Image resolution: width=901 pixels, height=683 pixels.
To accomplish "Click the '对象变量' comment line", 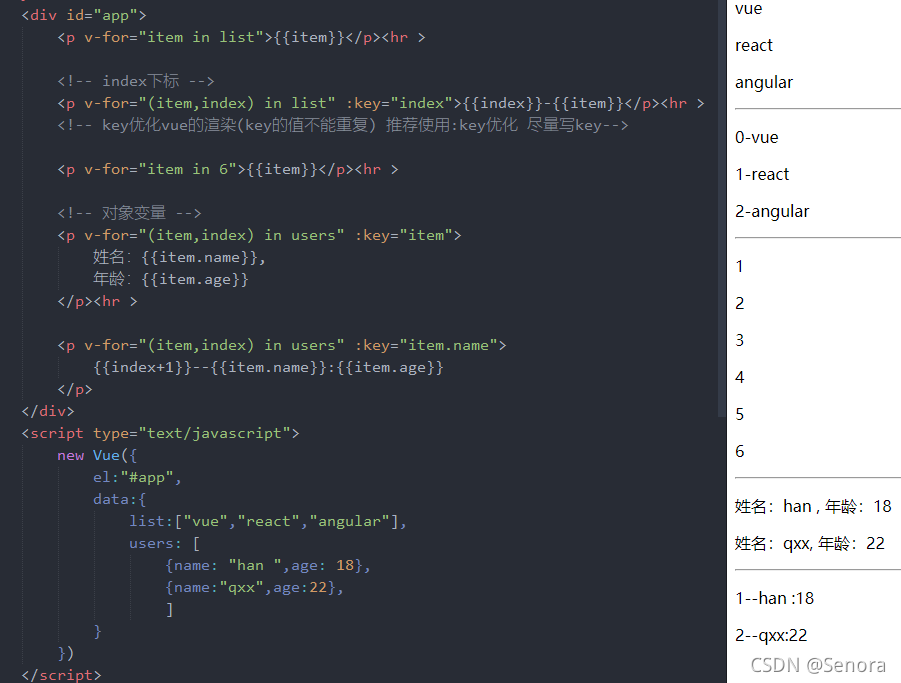I will (129, 213).
